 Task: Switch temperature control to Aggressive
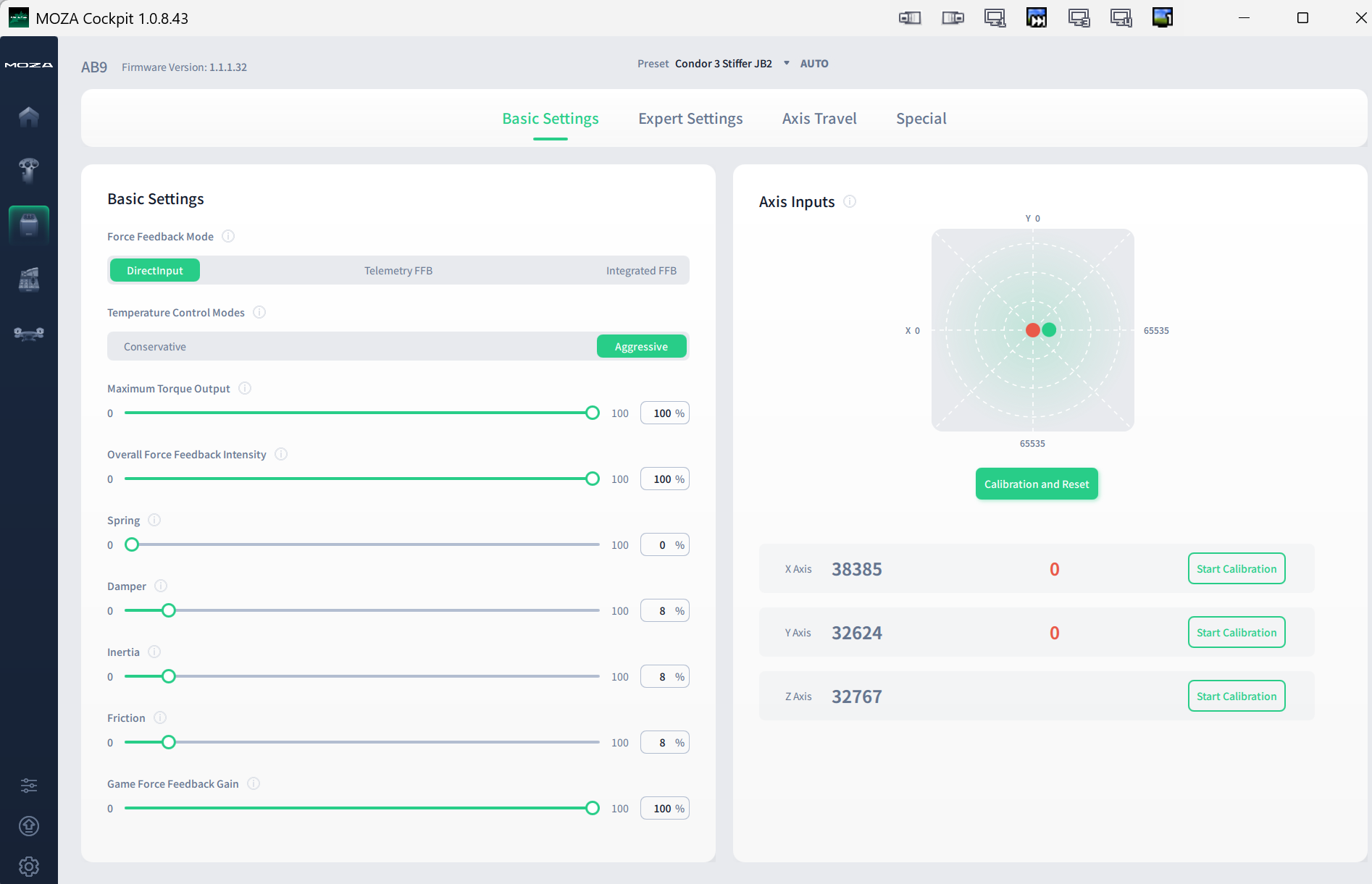[x=642, y=346]
